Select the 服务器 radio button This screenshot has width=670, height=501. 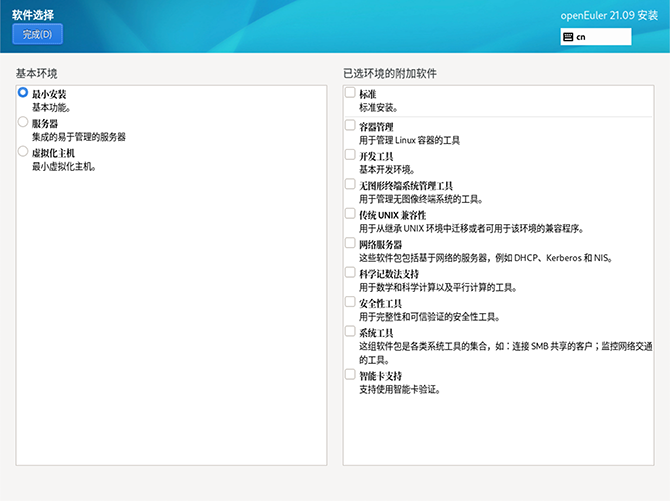(23, 122)
